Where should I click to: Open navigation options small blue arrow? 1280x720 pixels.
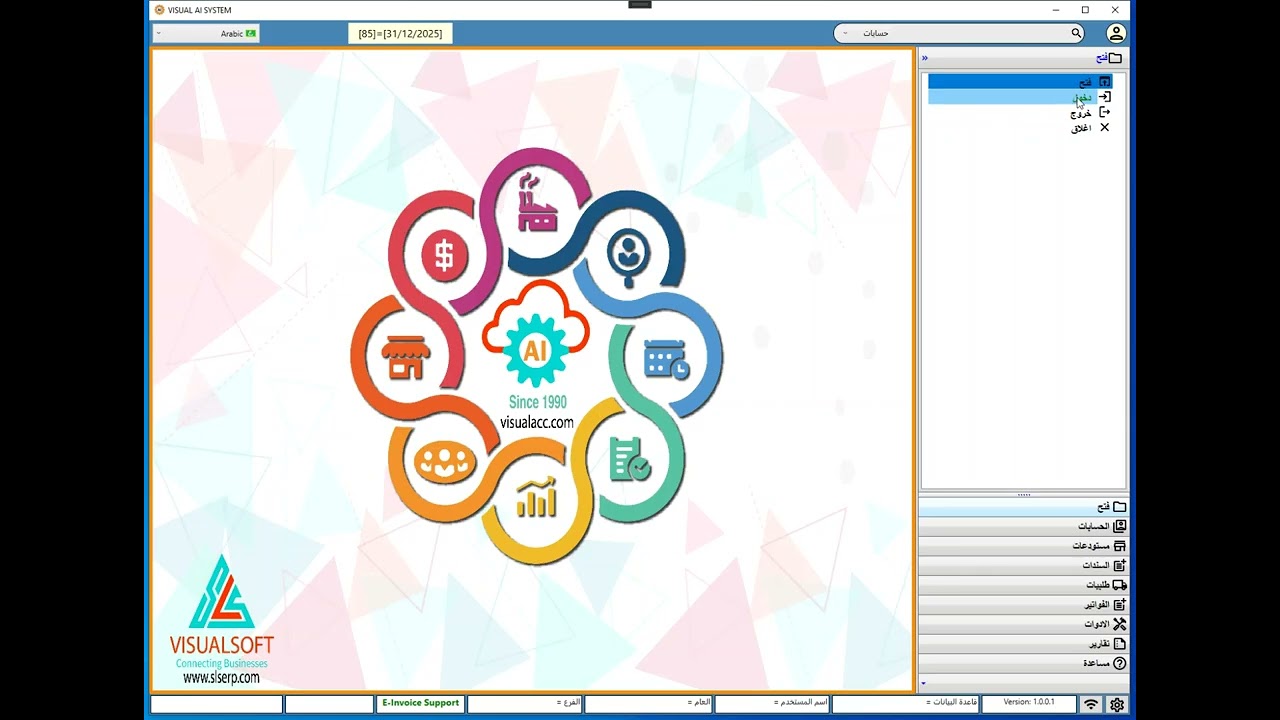(923, 684)
